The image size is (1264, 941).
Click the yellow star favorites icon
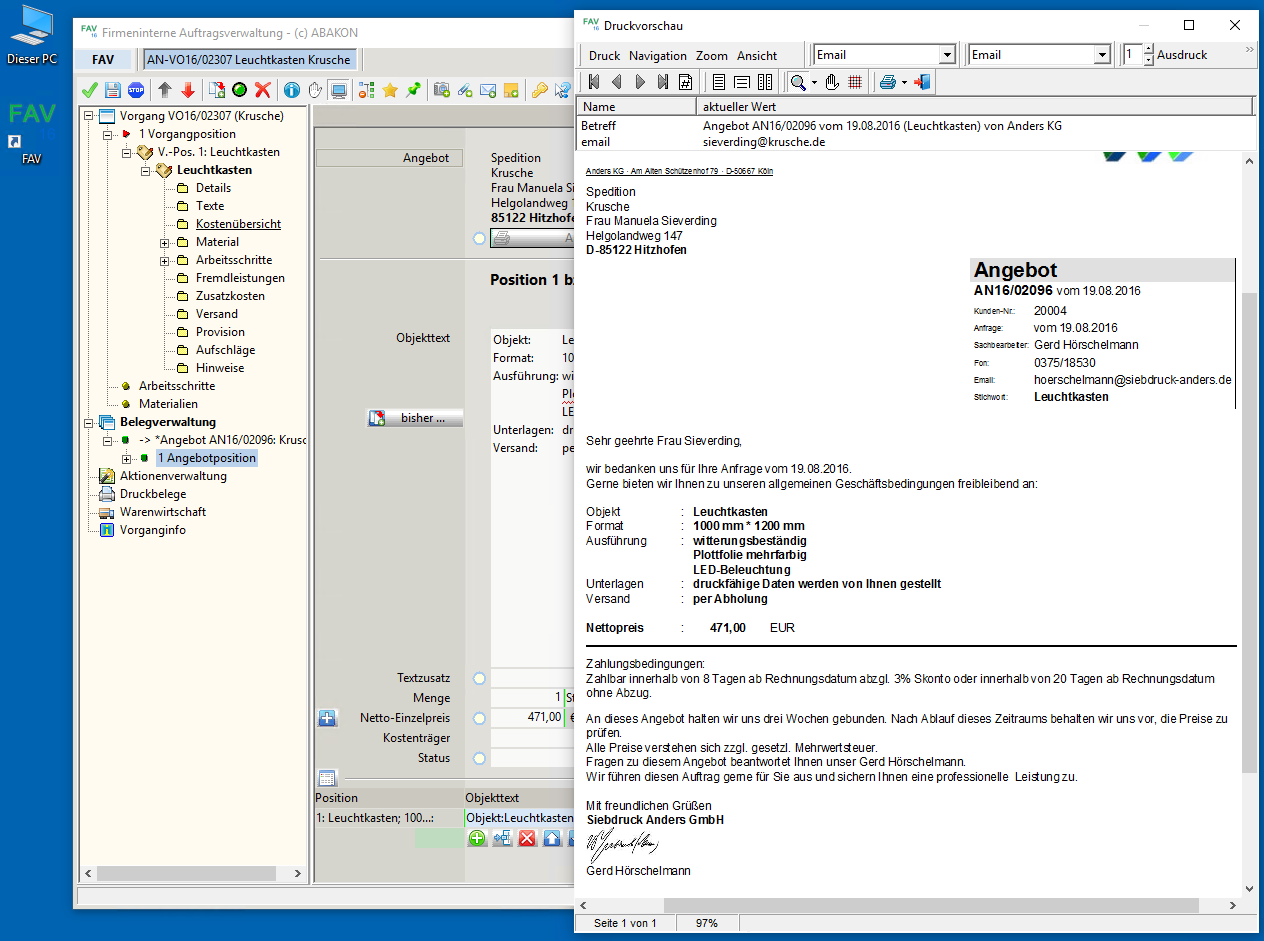coord(390,91)
